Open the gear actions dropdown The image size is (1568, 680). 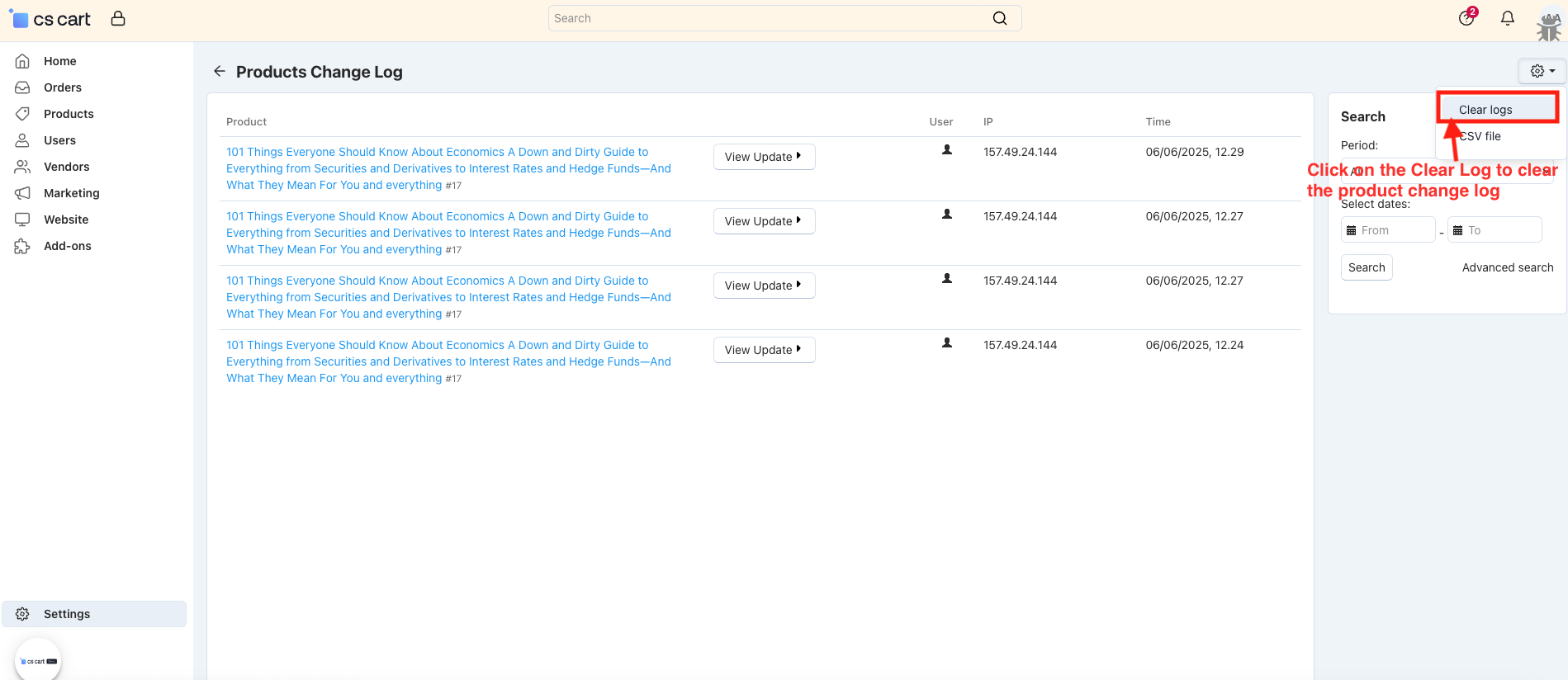click(1542, 71)
